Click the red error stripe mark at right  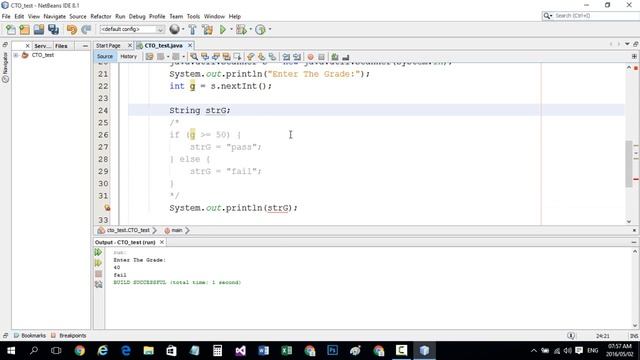[636, 179]
